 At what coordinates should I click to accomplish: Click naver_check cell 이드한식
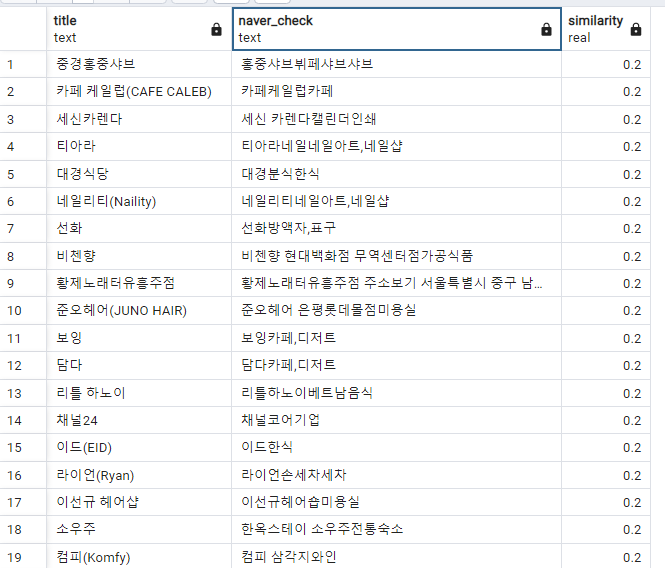pos(397,447)
